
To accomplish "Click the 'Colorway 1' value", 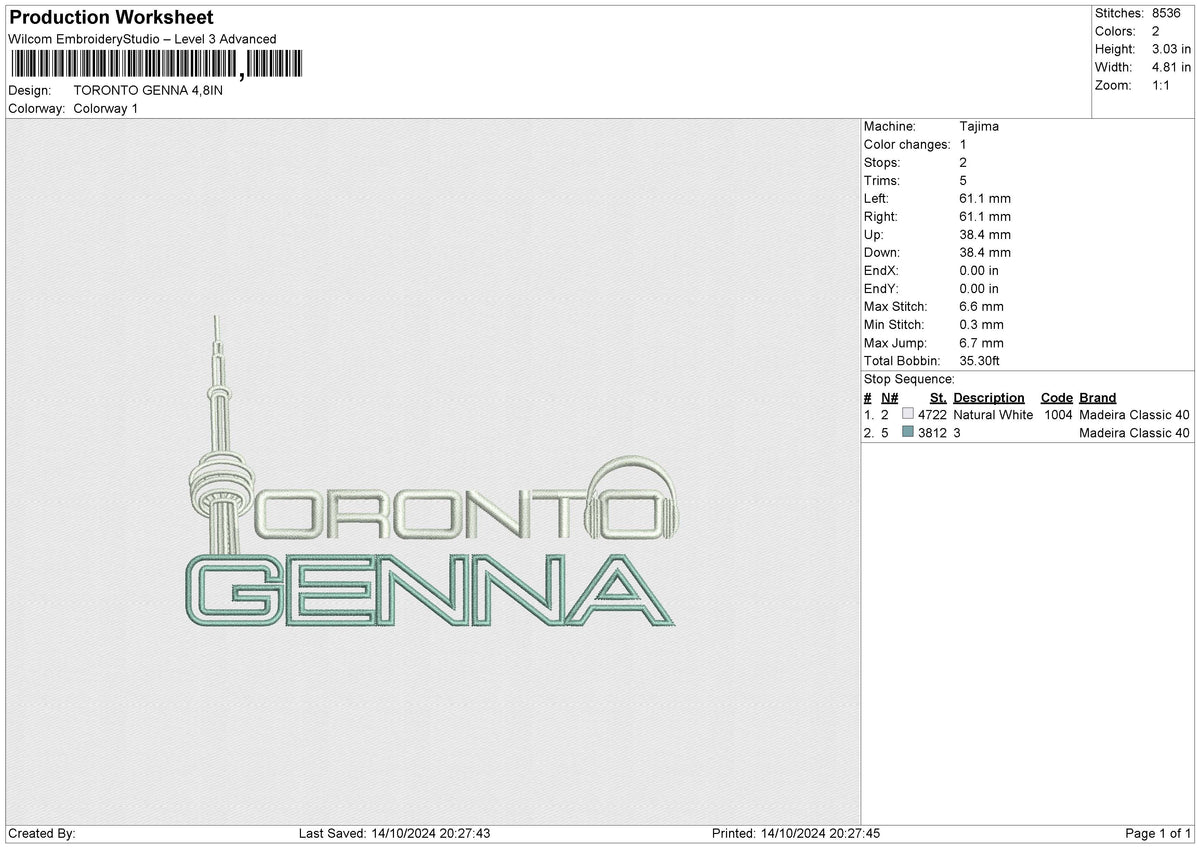I will 106,108.
